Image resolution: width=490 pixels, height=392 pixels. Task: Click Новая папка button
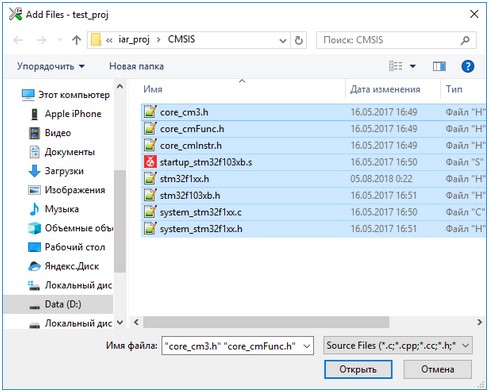click(x=136, y=66)
